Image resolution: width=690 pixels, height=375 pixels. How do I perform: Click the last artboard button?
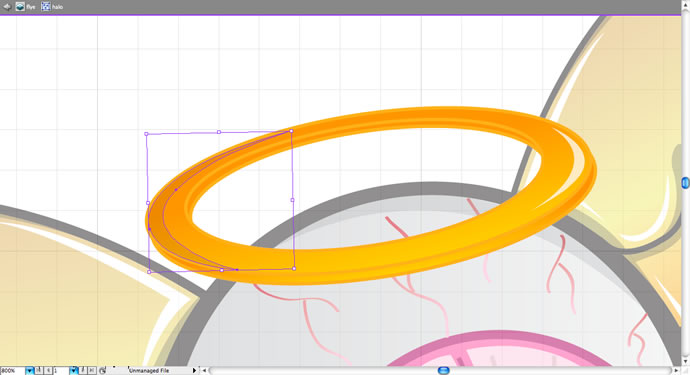click(x=92, y=371)
